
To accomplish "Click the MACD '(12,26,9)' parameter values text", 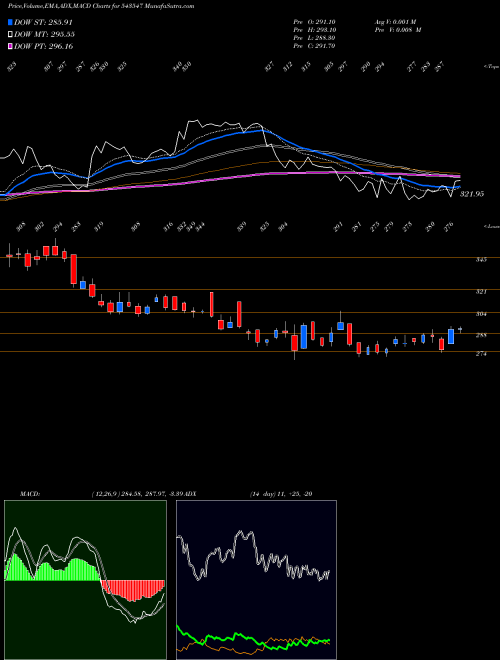I will (x=138, y=494).
